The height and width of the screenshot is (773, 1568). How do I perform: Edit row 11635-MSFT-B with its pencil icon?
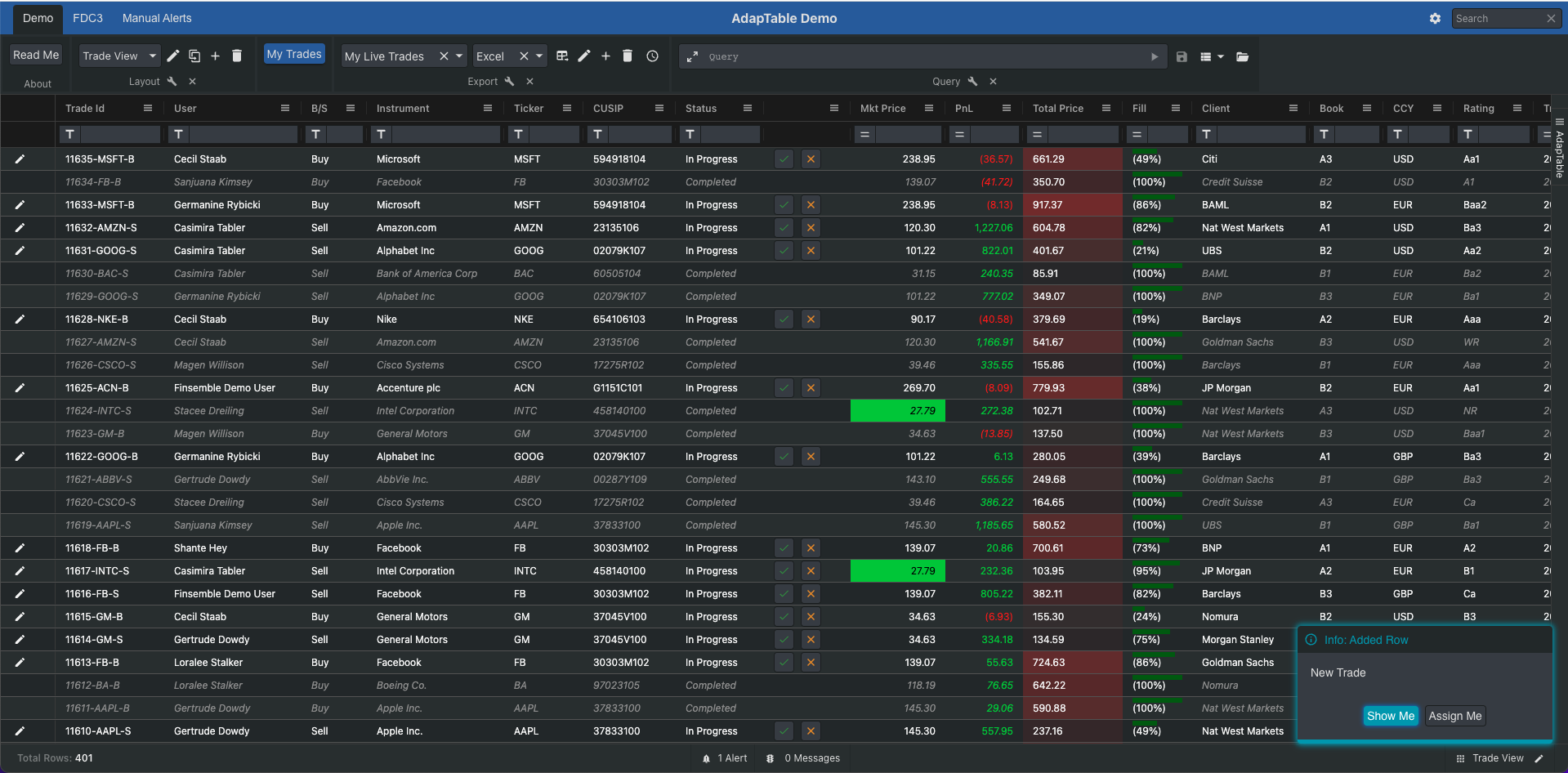tap(20, 159)
